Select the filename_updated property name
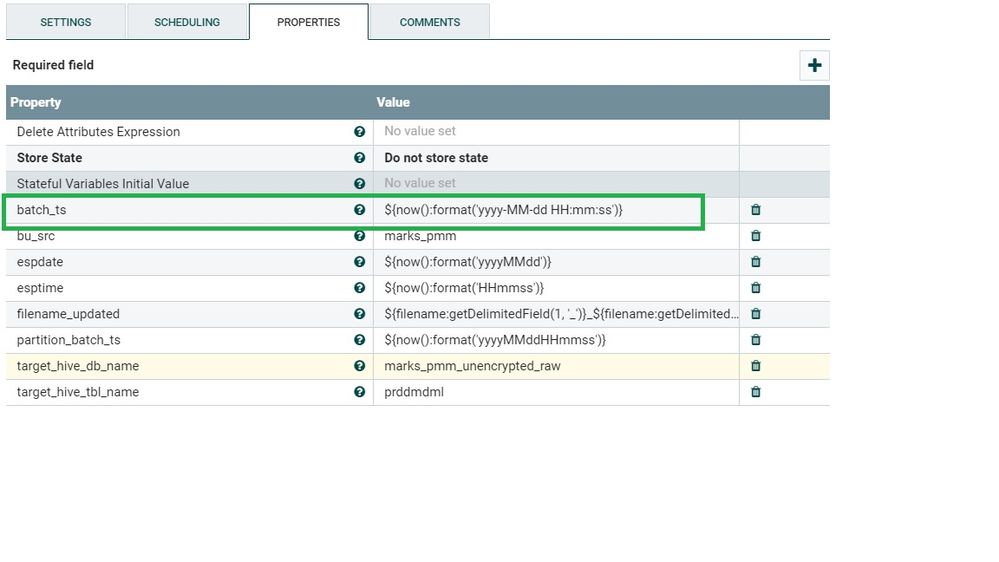The image size is (999, 562). 68,313
